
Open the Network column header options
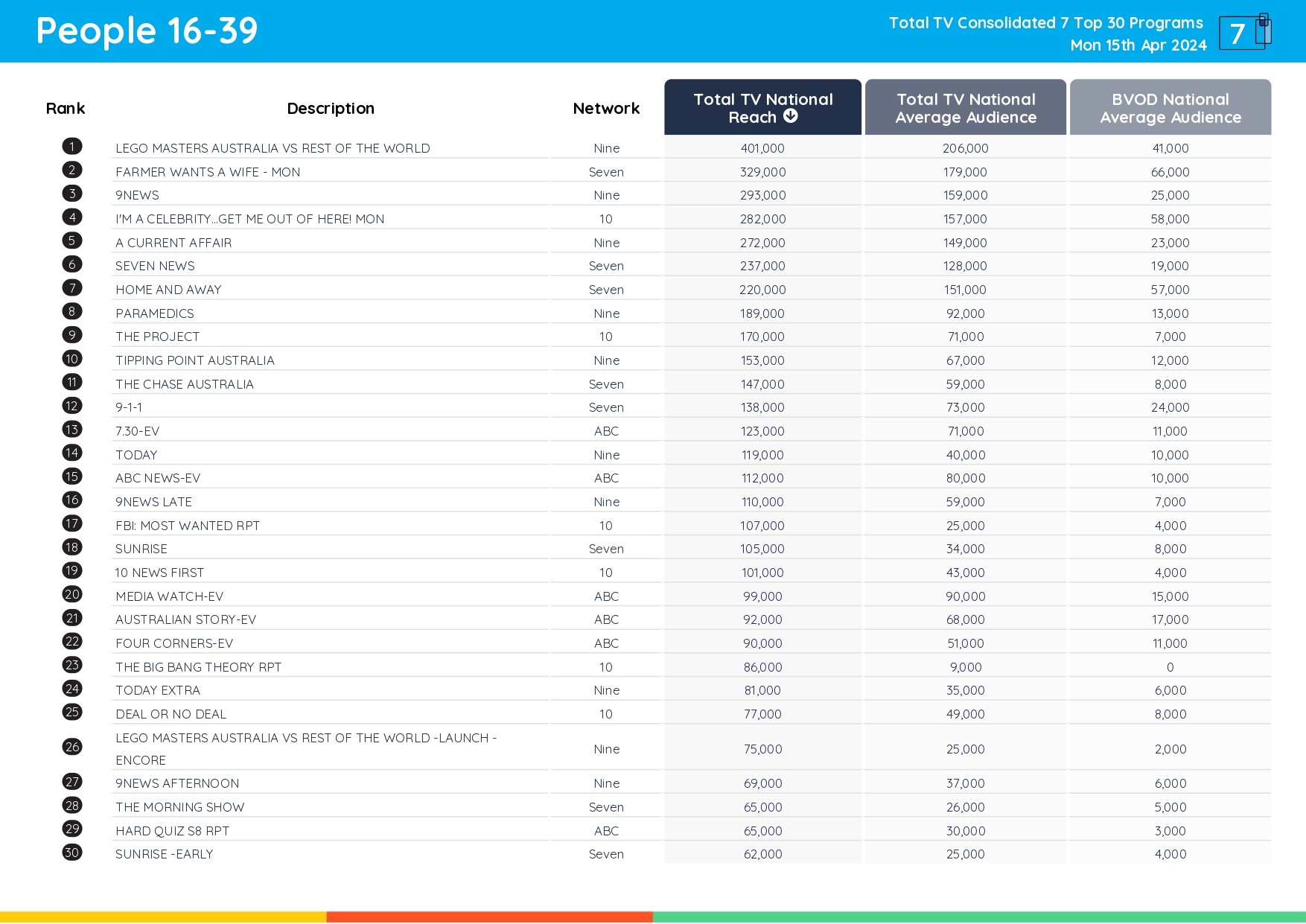pos(605,107)
